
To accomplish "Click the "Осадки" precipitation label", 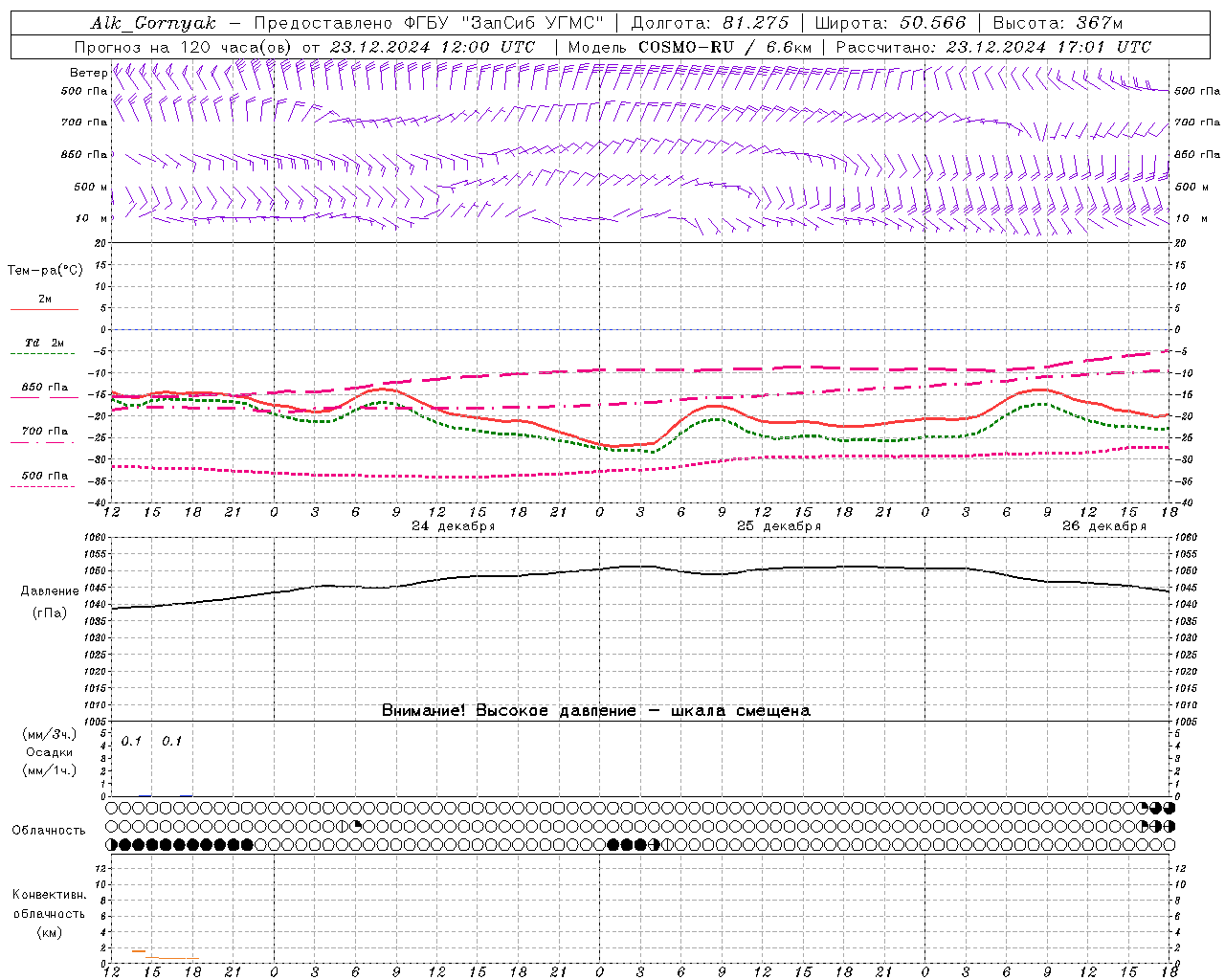I will click(x=50, y=752).
